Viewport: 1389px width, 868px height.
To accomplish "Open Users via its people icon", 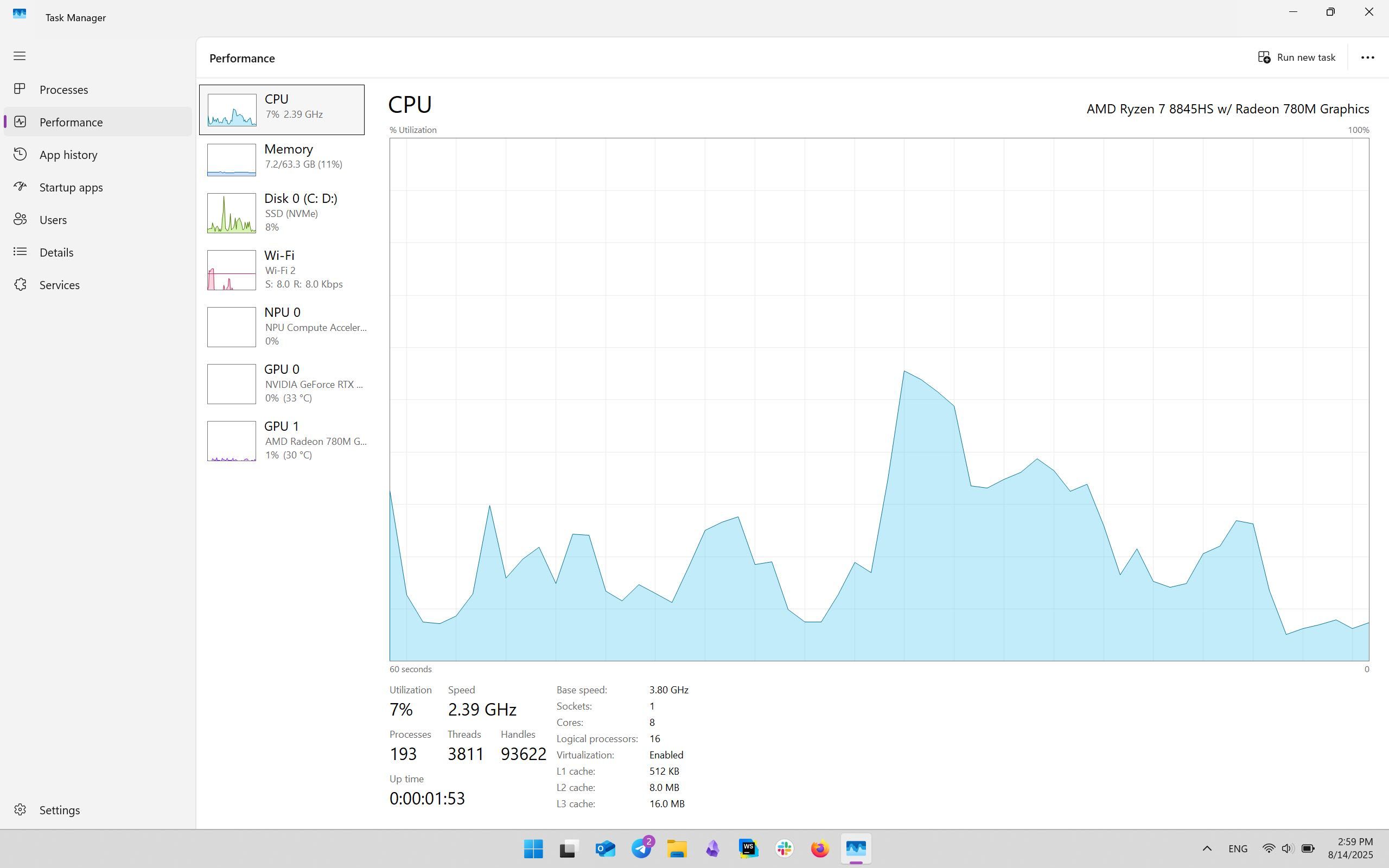I will [20, 219].
